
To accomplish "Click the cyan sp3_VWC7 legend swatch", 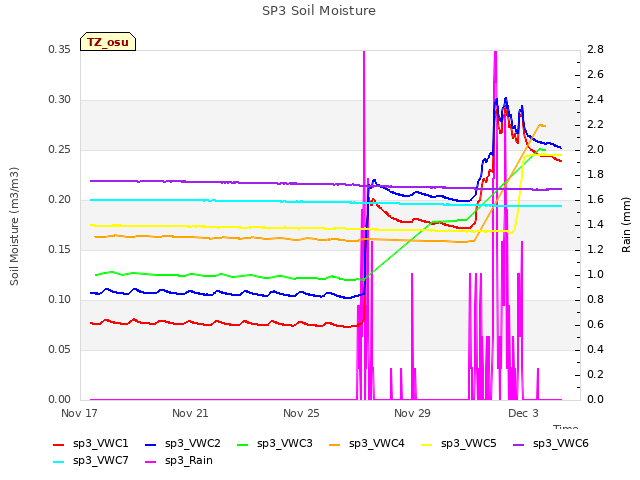I will [x=58, y=462].
